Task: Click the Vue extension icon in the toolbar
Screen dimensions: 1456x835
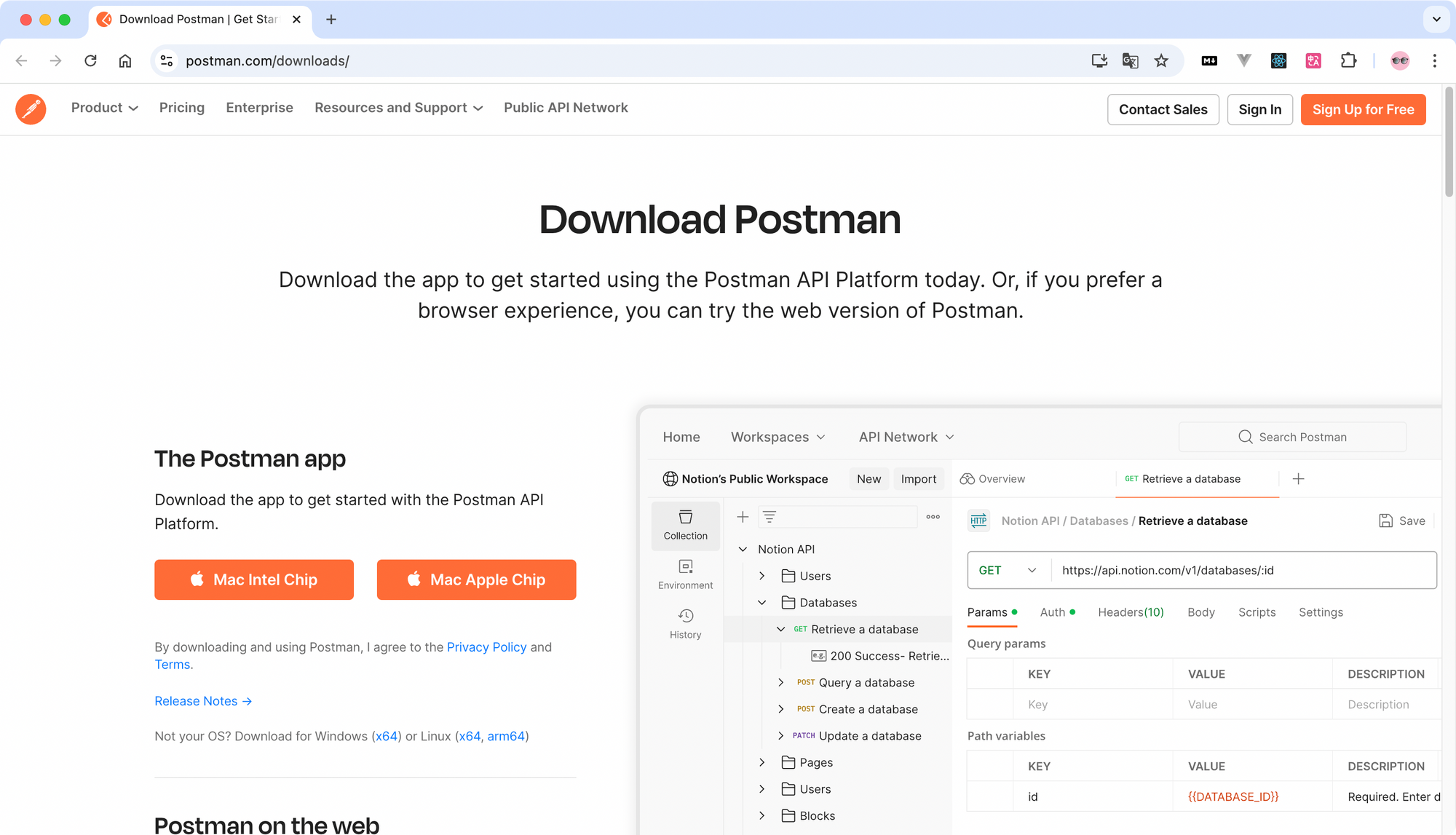Action: click(x=1243, y=60)
